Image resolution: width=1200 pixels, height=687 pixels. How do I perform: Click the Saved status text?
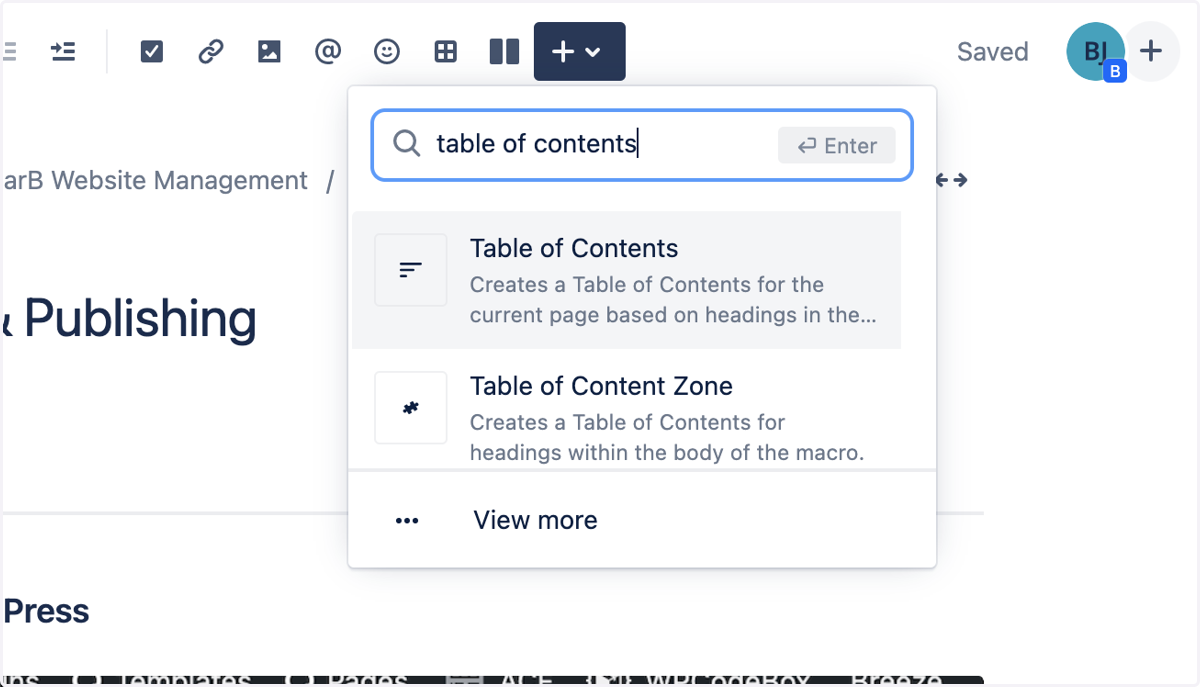[992, 52]
